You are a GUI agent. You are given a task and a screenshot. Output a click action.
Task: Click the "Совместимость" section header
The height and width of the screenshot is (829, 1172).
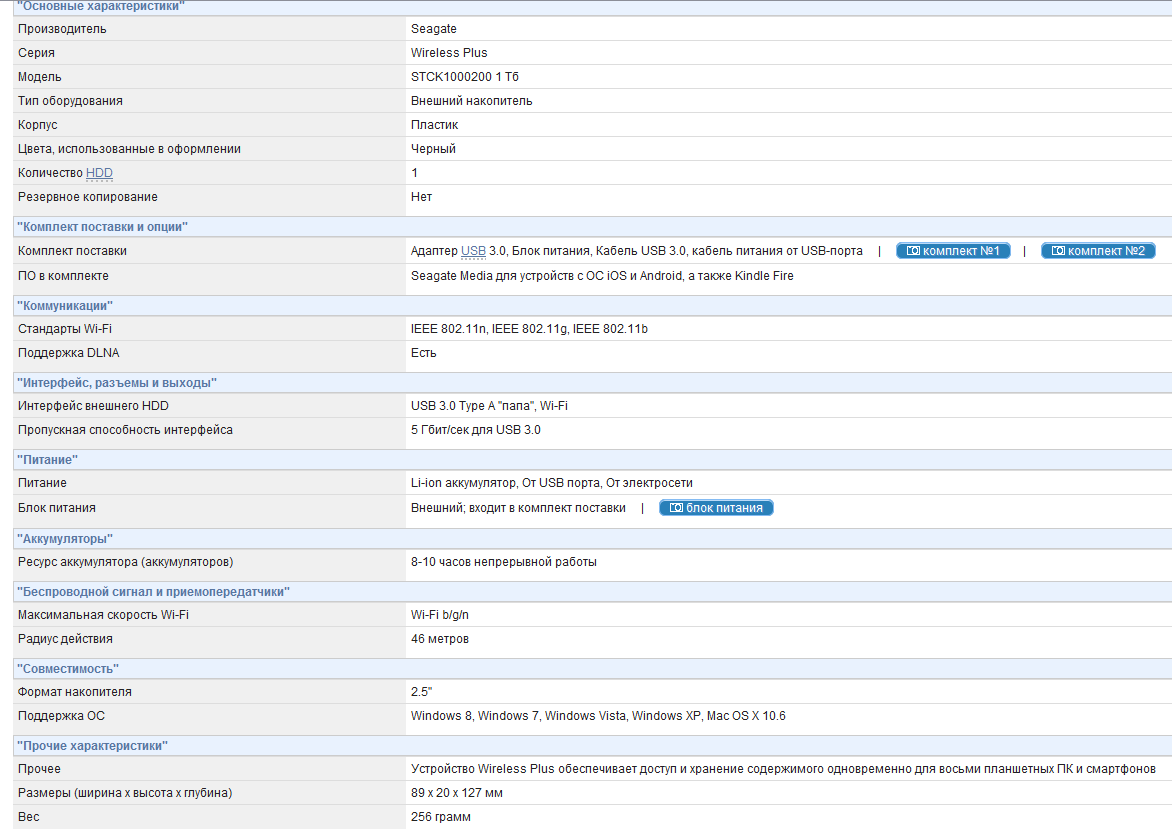pos(68,668)
